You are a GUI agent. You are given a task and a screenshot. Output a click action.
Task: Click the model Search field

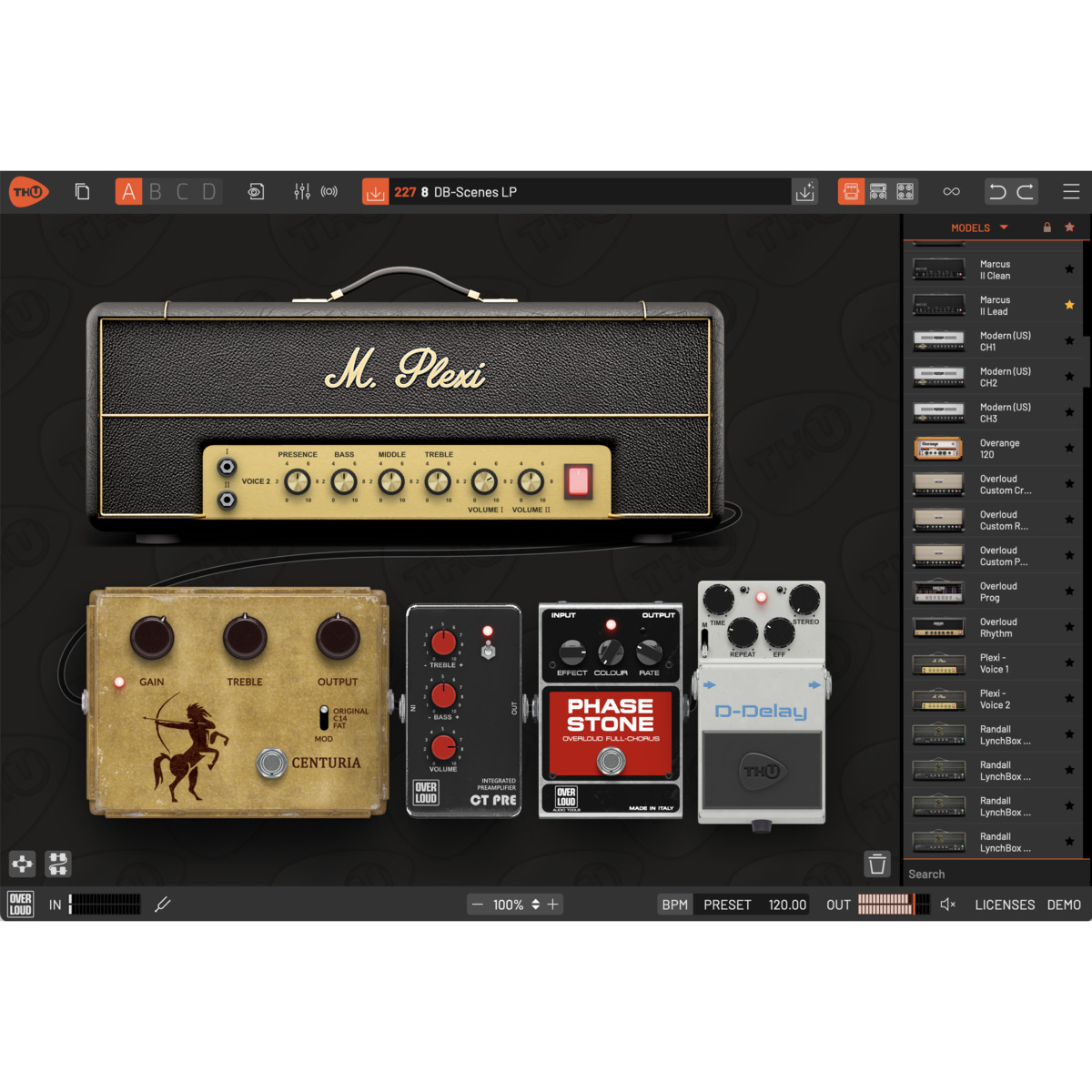[x=992, y=874]
